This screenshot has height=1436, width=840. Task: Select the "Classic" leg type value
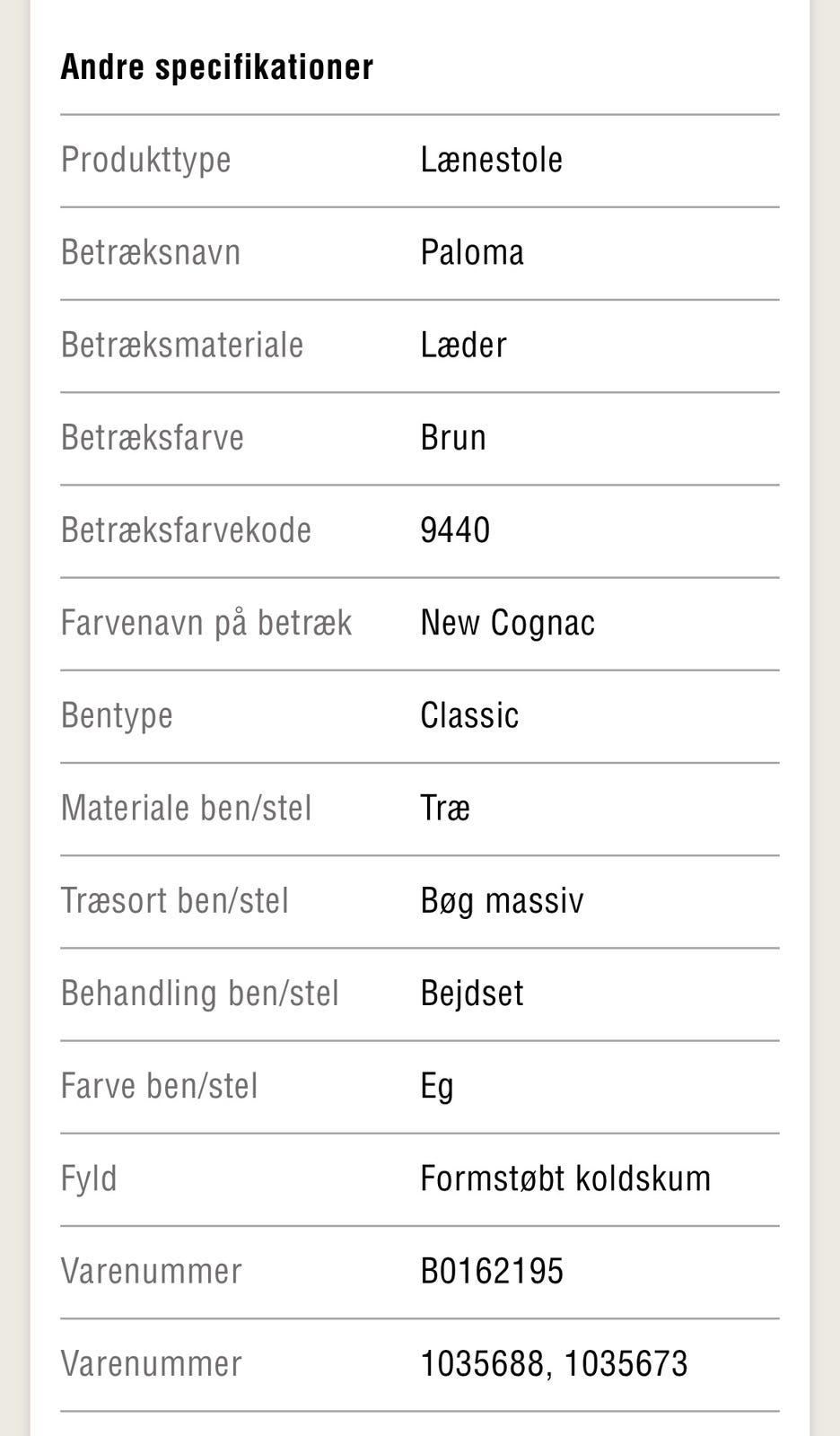click(469, 715)
